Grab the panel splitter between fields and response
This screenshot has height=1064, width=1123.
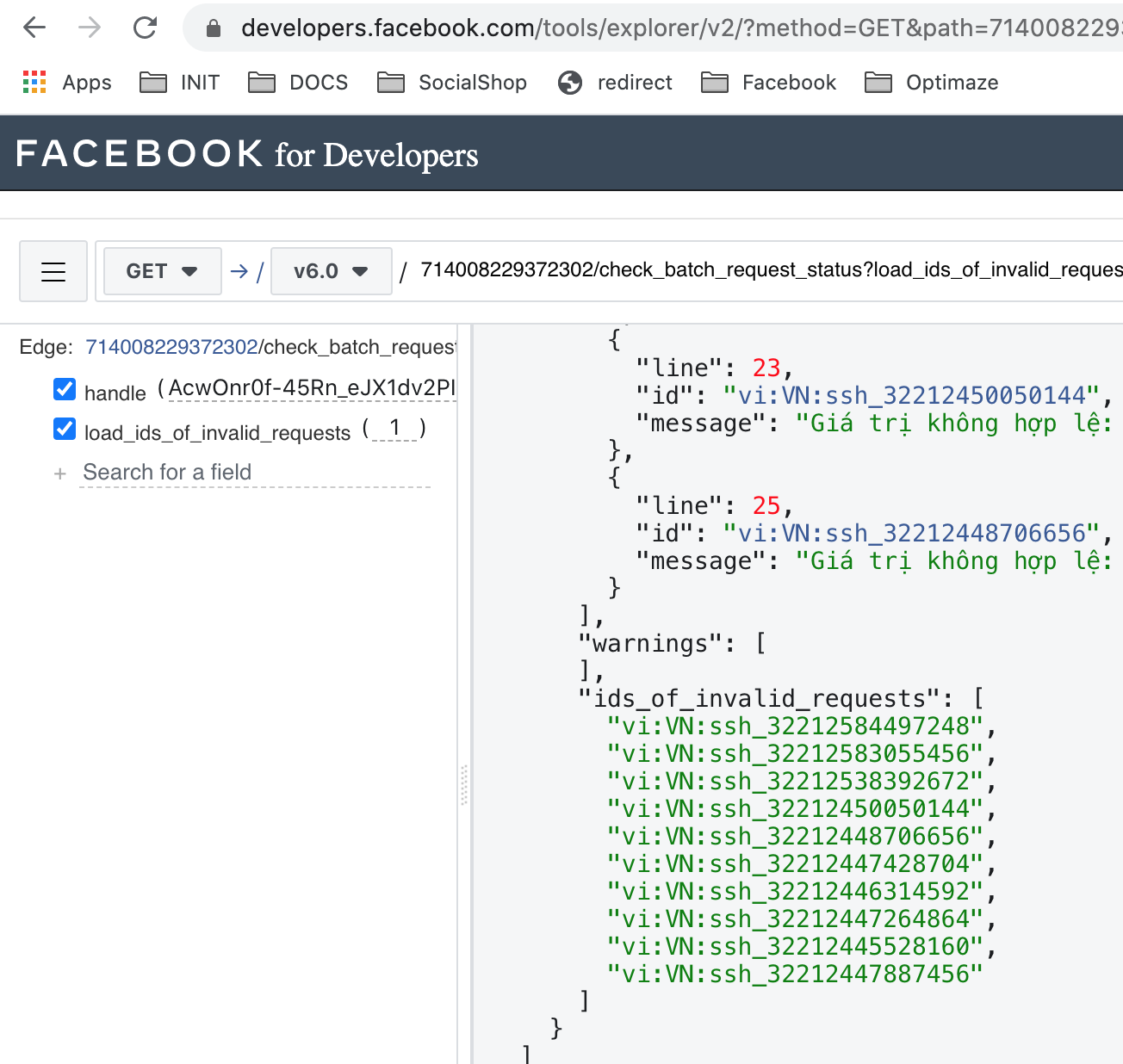(x=464, y=783)
